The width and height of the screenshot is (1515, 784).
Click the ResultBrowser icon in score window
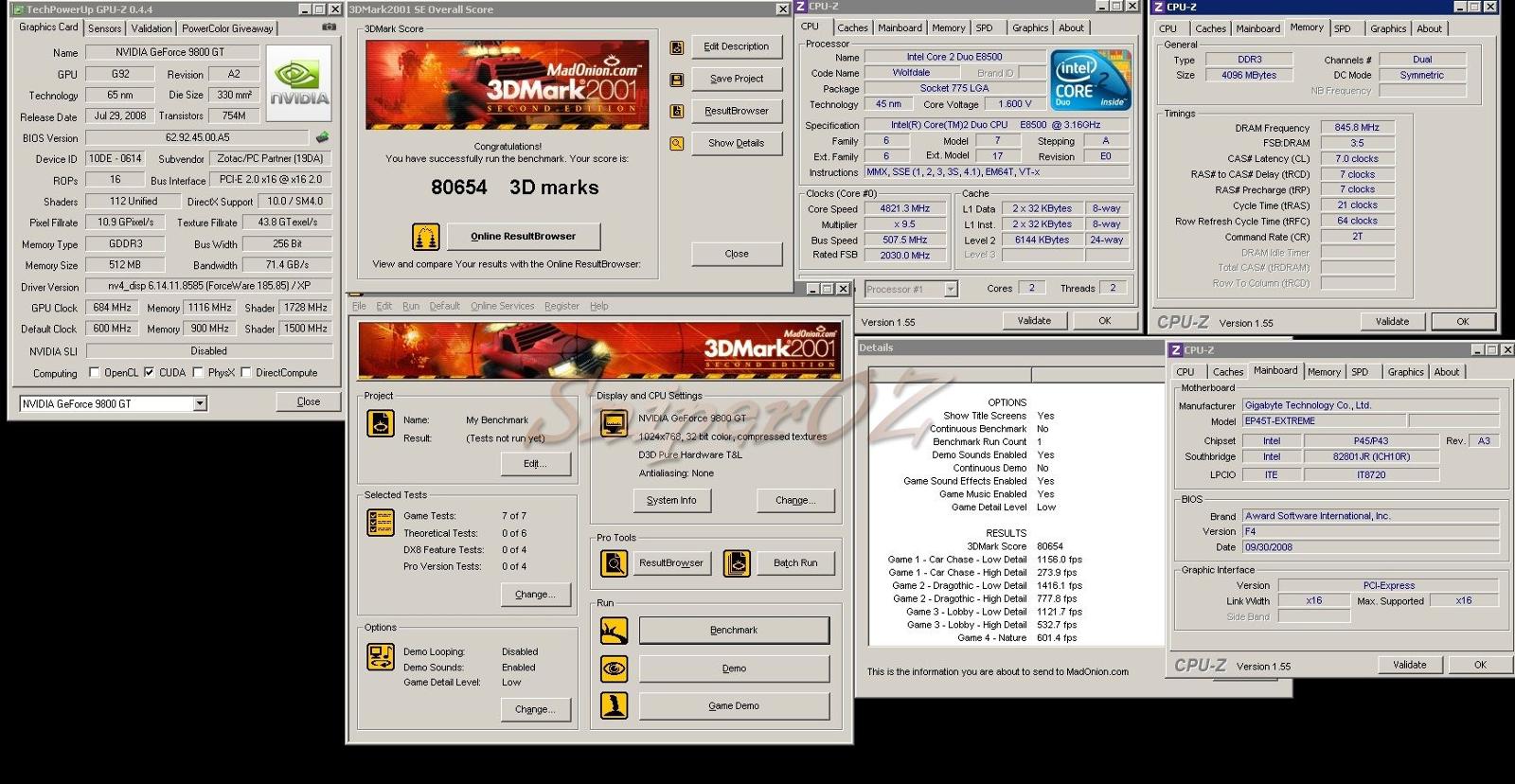[677, 112]
